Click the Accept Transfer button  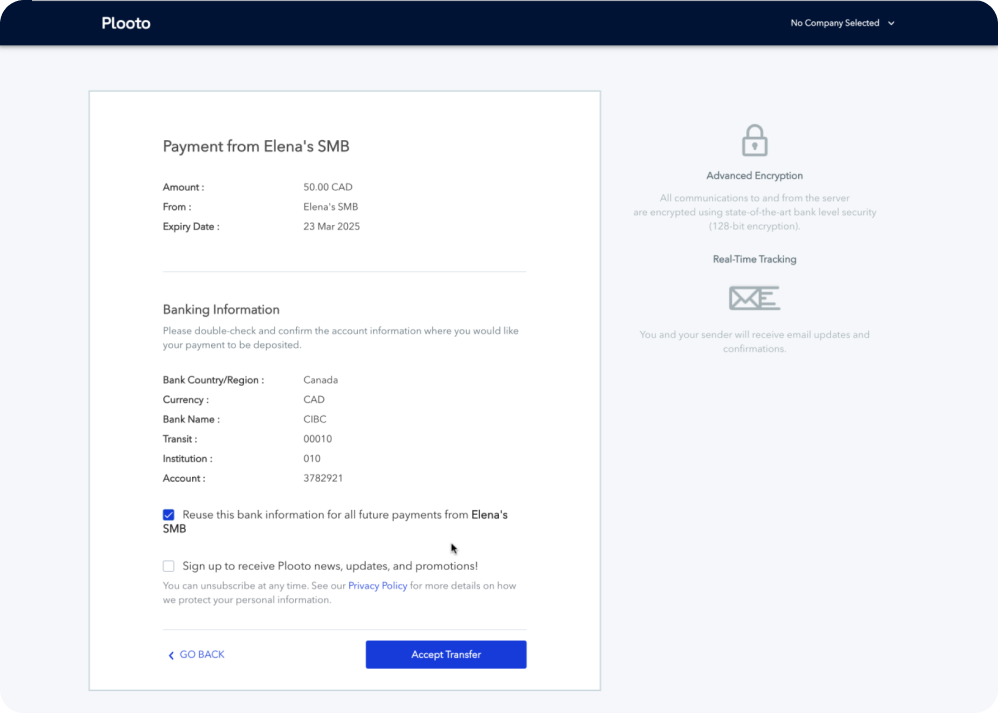[446, 654]
